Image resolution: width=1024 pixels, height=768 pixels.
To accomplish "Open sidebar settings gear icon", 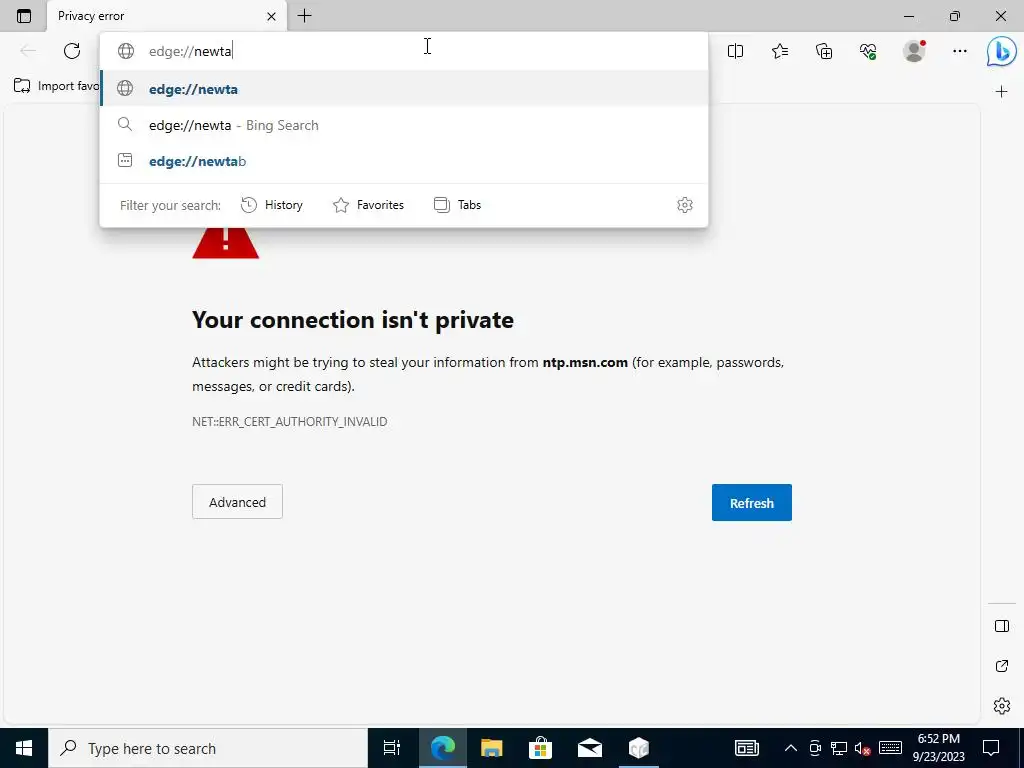I will (1002, 706).
